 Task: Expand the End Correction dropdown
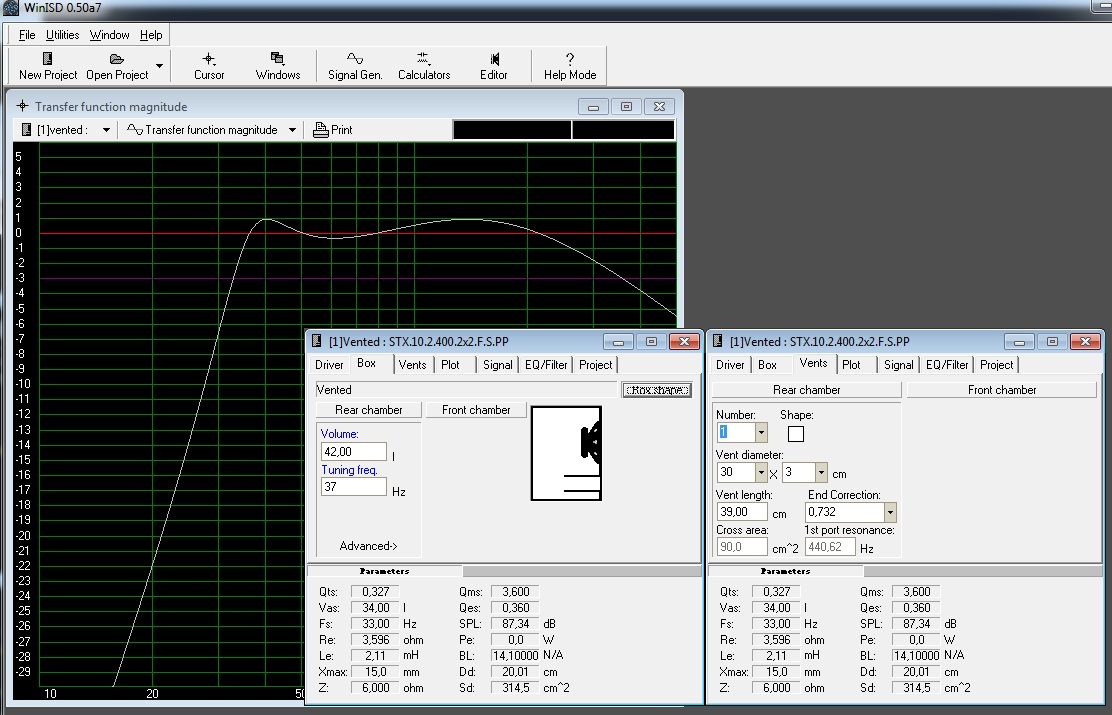coord(890,513)
